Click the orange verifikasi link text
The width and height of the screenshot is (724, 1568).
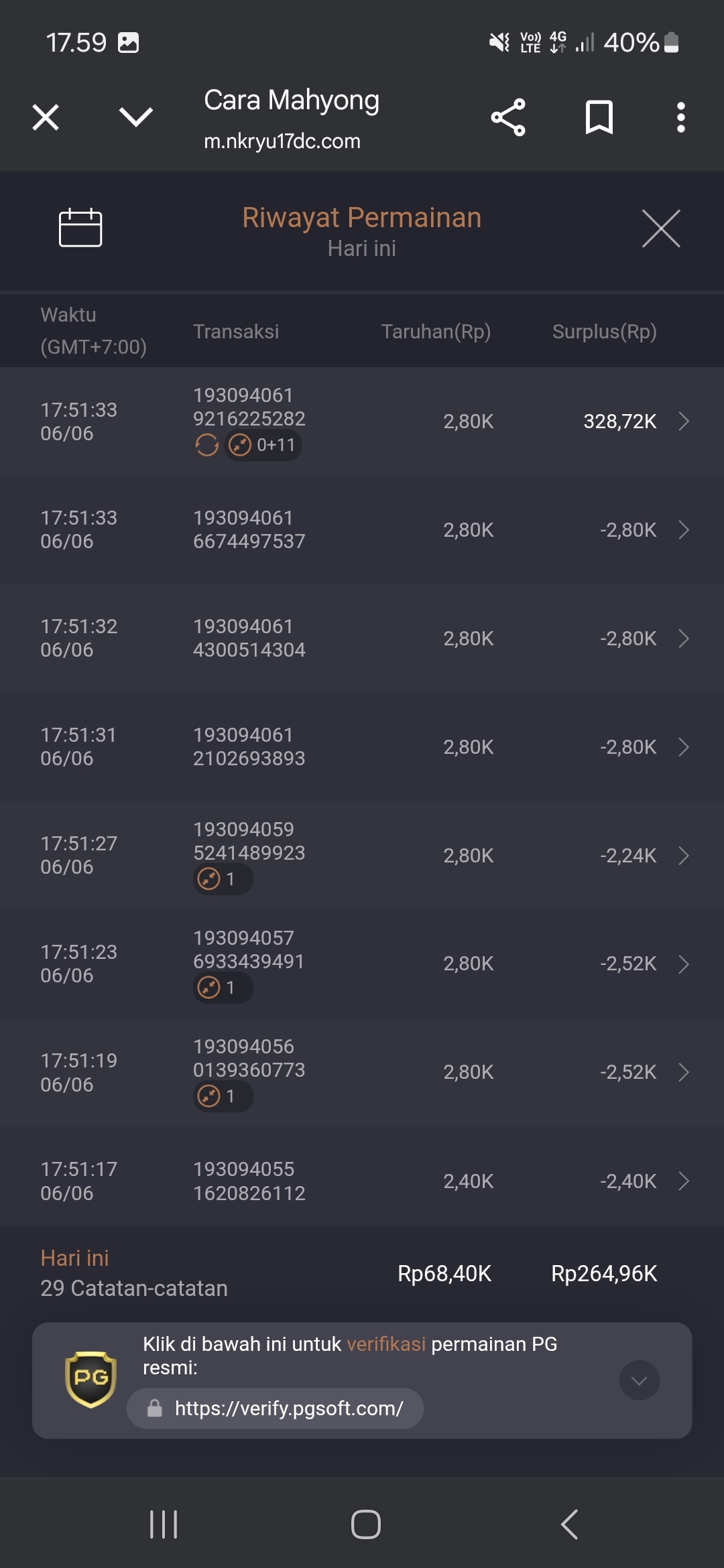click(x=386, y=1344)
